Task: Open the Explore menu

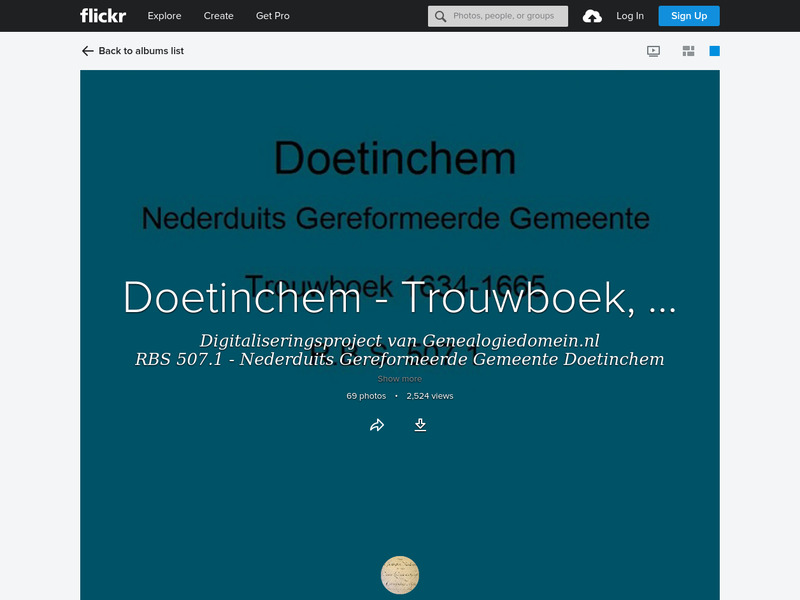Action: pyautogui.click(x=164, y=16)
